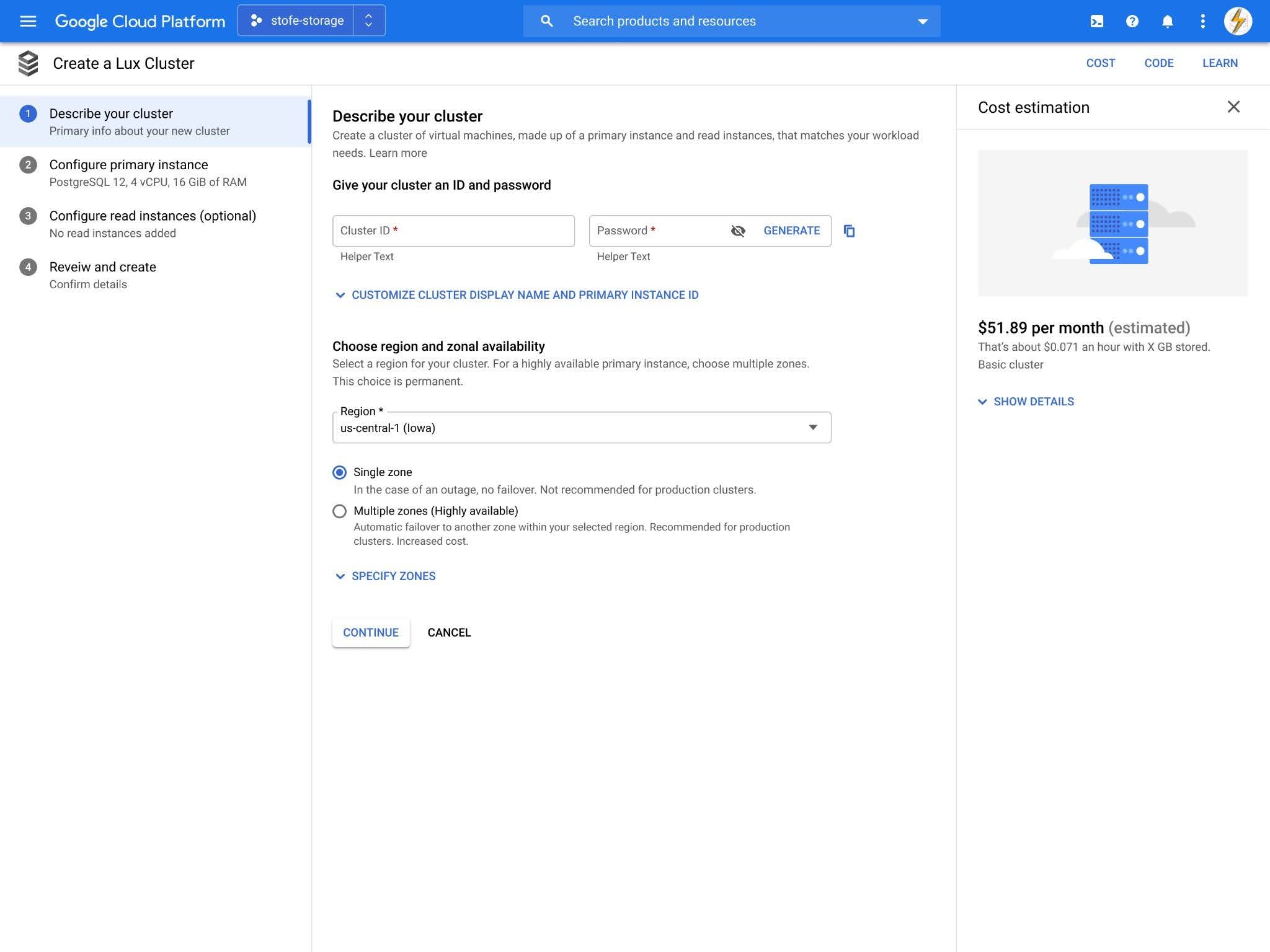Screen dimensions: 1270x952
Task: Click the "Choose region and zonal availability" heading
Action: click(438, 346)
